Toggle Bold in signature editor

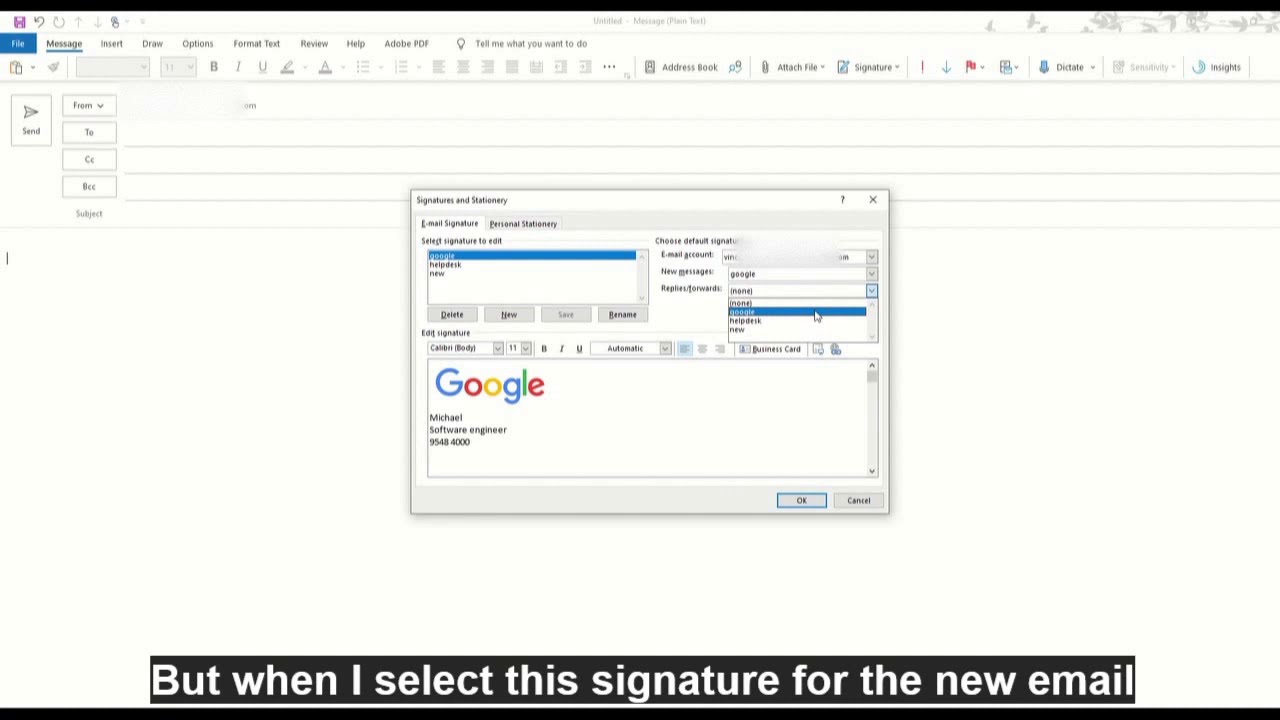coord(544,349)
